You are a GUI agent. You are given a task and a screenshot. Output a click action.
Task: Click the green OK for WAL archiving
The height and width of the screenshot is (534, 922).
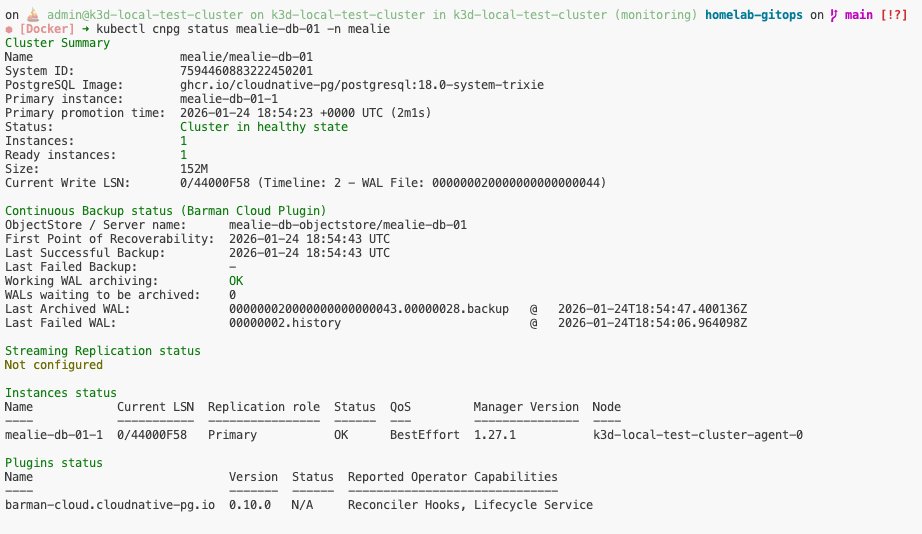pos(236,281)
